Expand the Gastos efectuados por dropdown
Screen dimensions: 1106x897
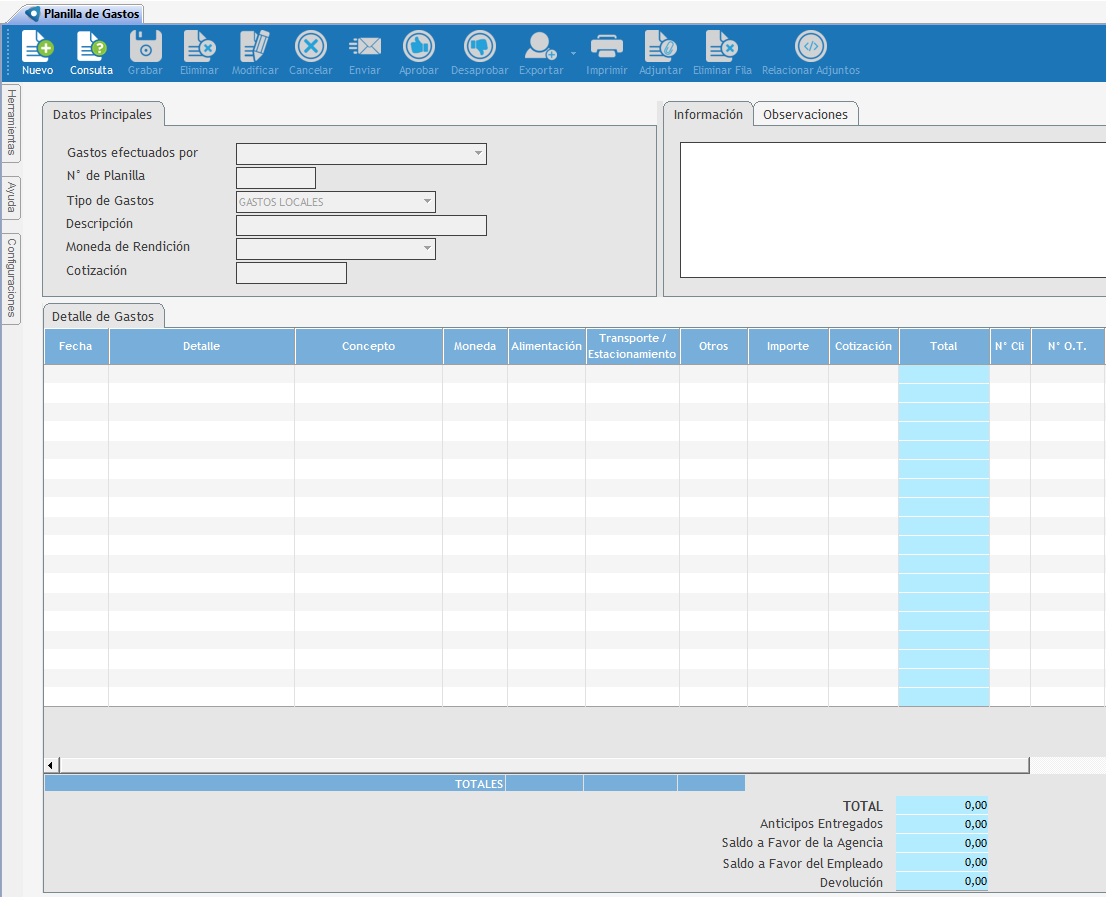tap(478, 154)
